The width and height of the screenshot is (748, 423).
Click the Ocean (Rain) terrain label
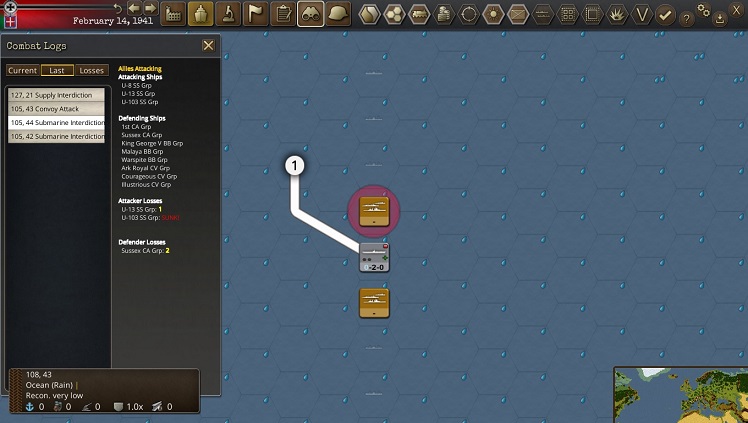pos(49,385)
